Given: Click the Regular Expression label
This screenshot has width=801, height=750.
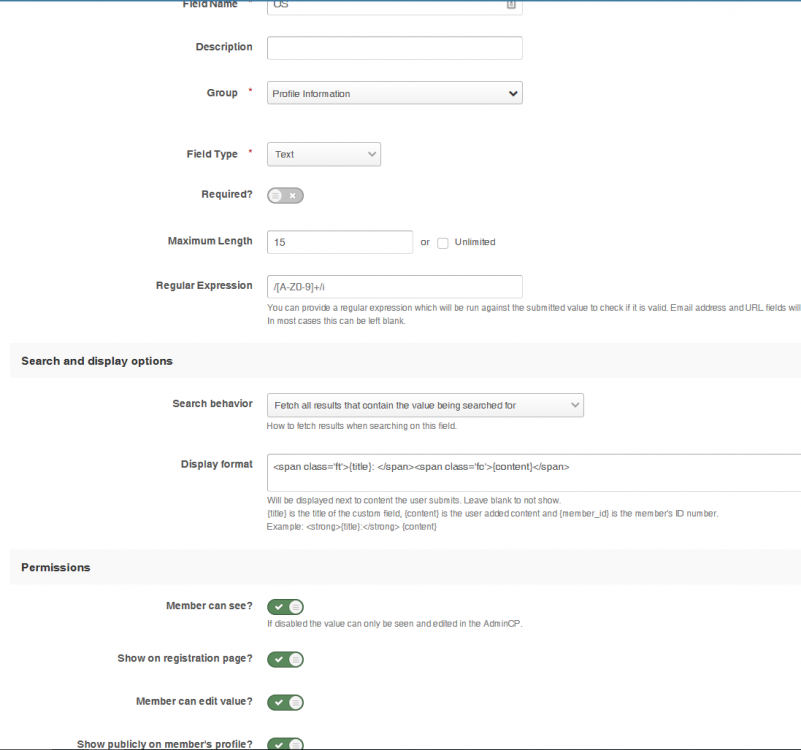Looking at the screenshot, I should point(204,285).
